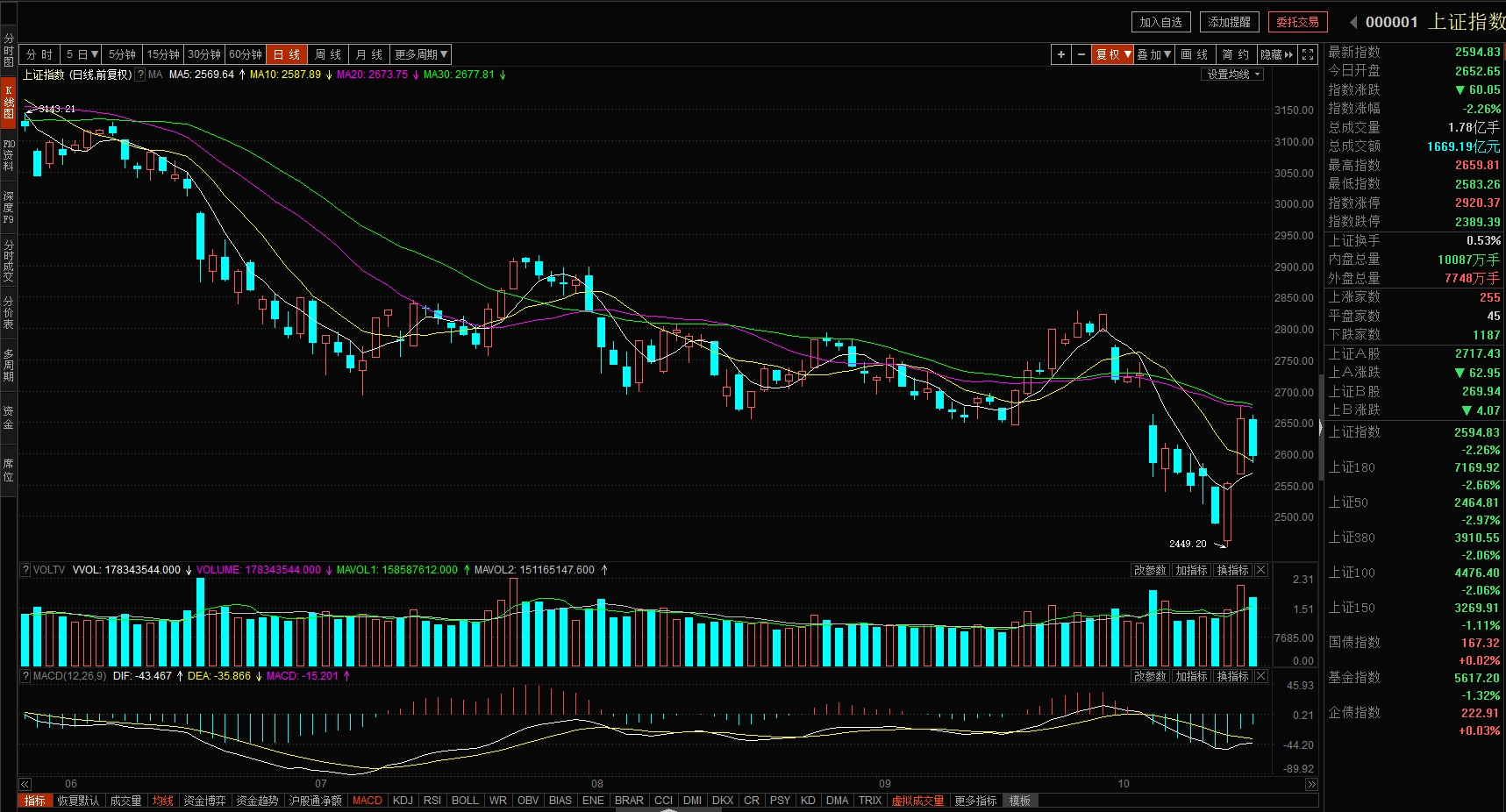Screen dimensions: 1506x812
Task: Switch to 分时 chart tab
Action: pos(39,54)
